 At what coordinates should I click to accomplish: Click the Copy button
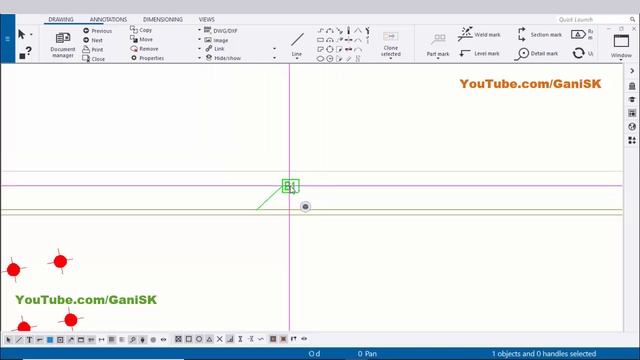click(141, 30)
